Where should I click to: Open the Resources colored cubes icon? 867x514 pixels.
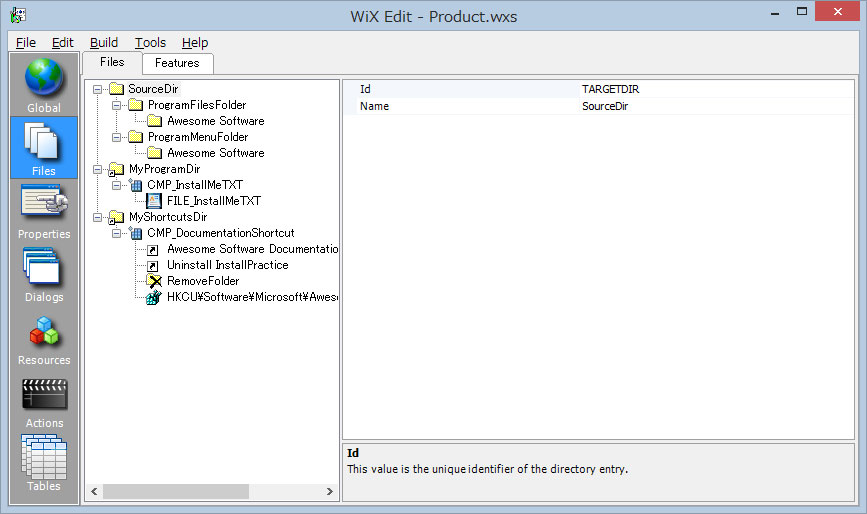44,330
